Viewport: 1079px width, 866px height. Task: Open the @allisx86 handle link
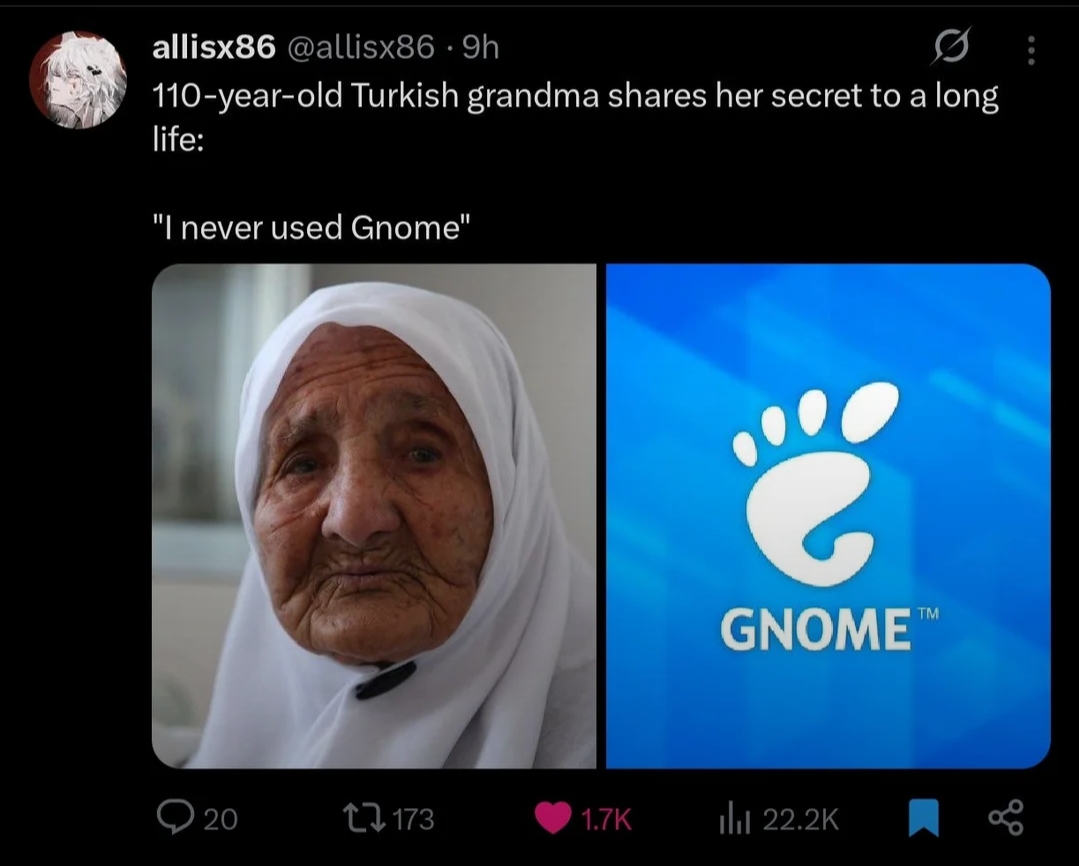(x=360, y=47)
